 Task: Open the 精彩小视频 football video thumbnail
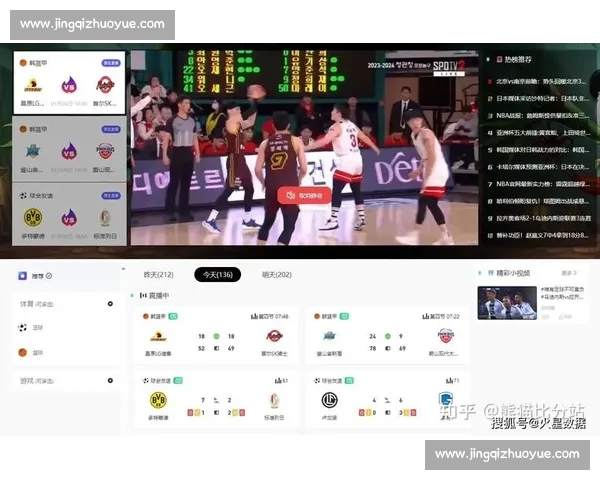[x=507, y=303]
